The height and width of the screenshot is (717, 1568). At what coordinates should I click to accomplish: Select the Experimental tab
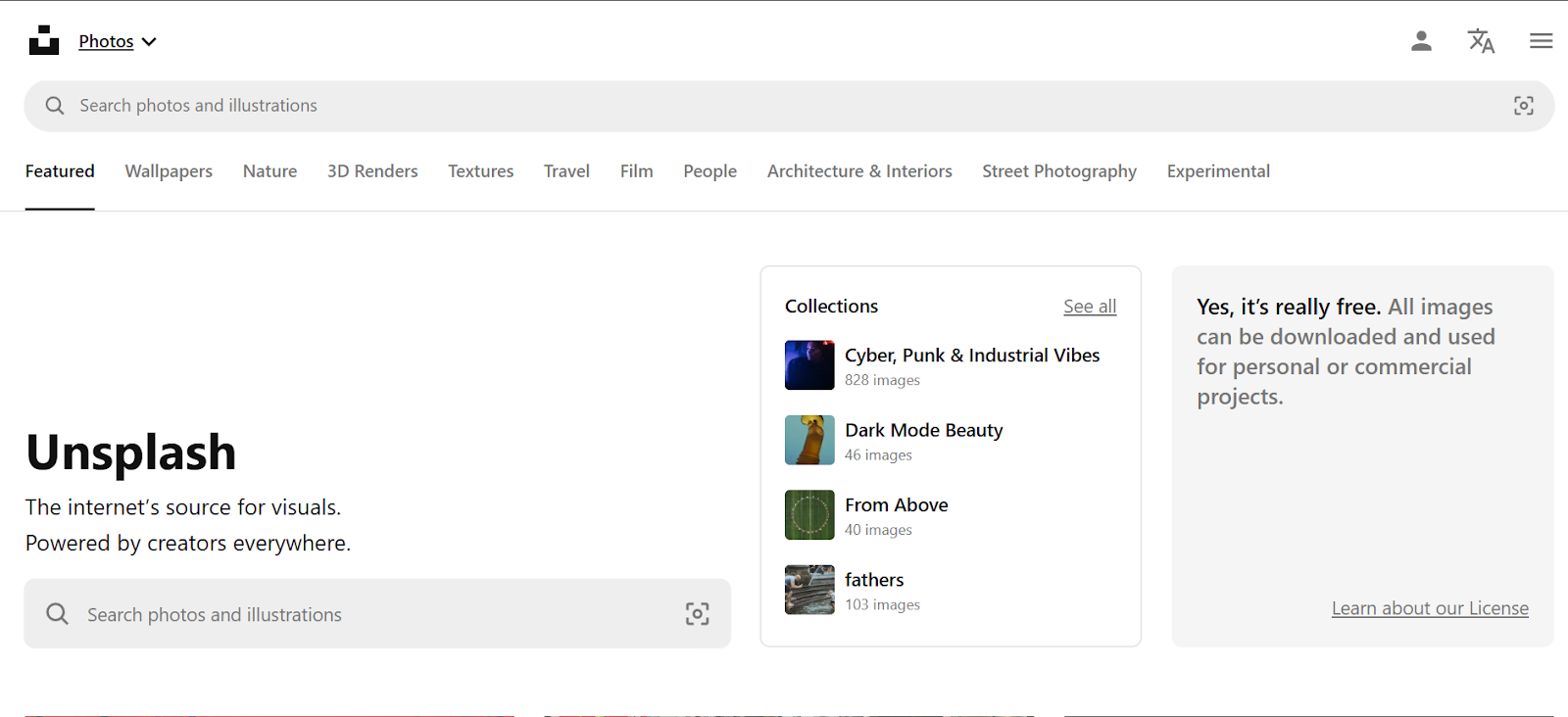1218,171
